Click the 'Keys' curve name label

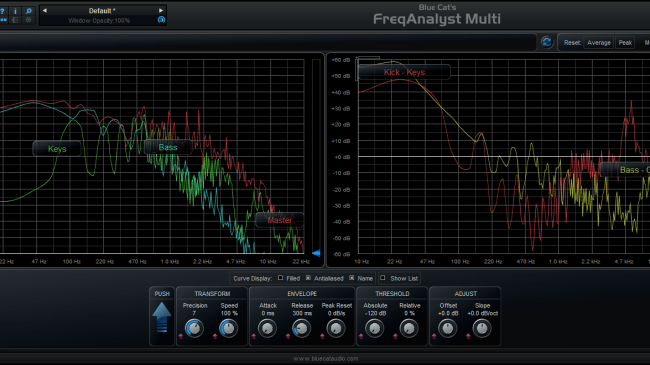point(57,149)
